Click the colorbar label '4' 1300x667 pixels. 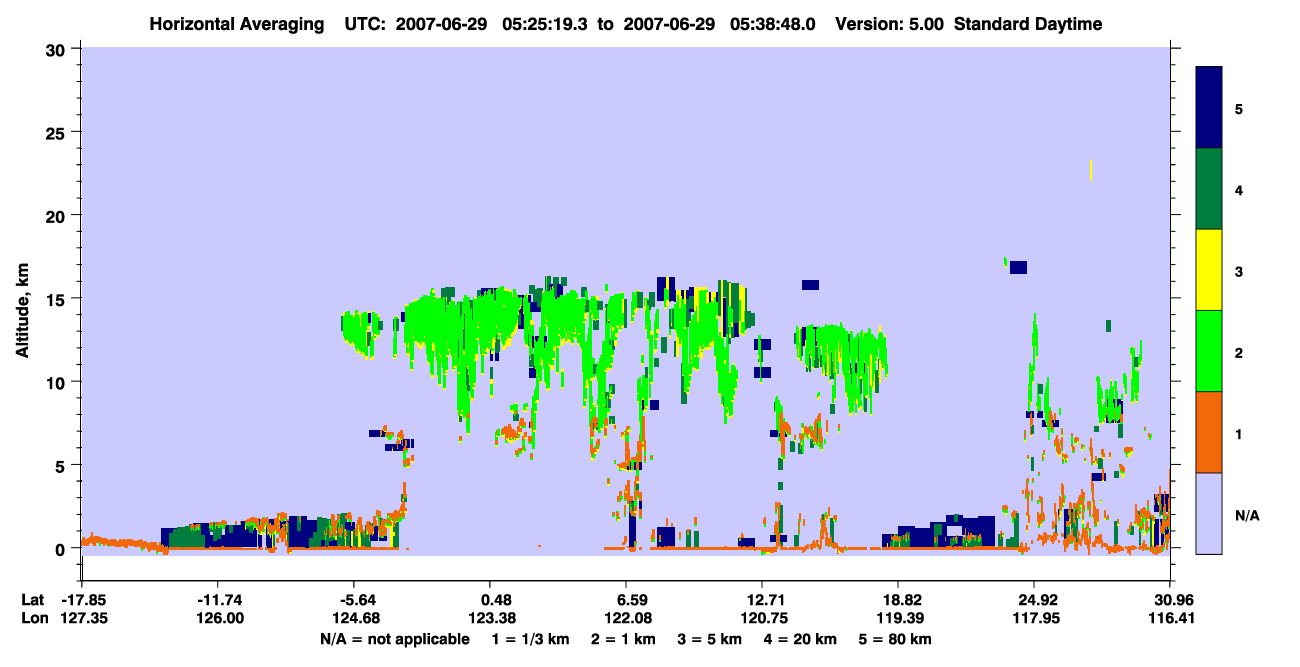(1239, 189)
